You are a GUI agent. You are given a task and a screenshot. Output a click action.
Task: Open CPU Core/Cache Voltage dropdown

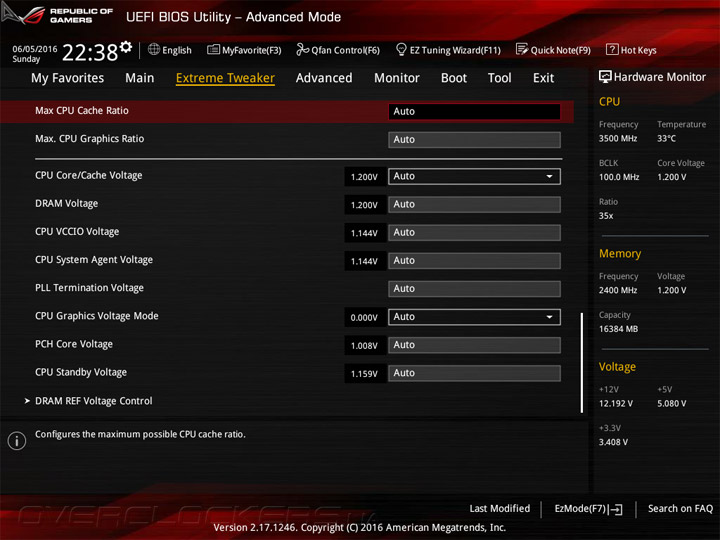point(474,176)
